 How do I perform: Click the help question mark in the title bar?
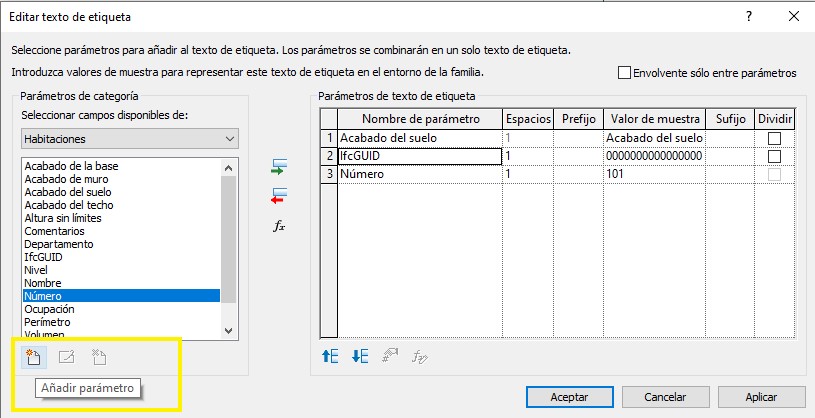coord(749,17)
